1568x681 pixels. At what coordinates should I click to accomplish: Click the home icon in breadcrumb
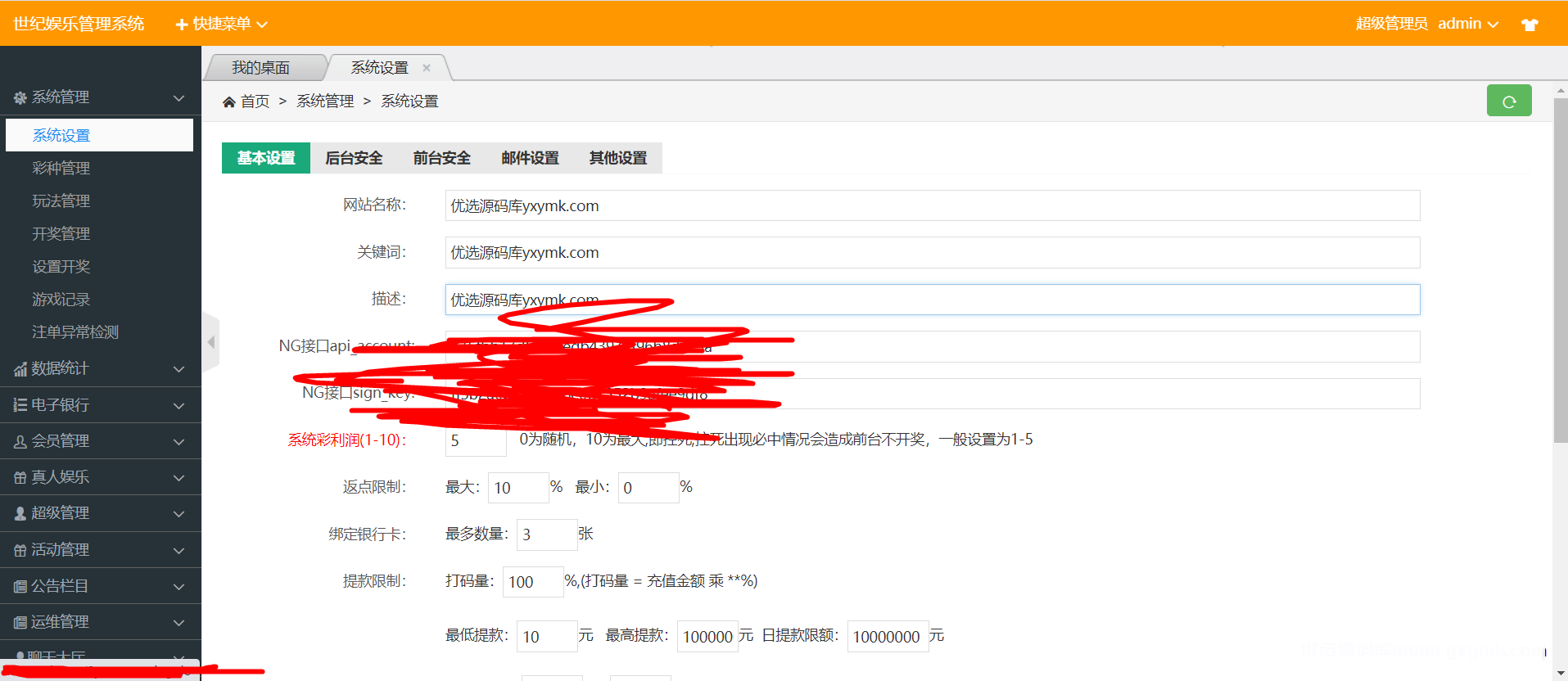click(x=229, y=101)
